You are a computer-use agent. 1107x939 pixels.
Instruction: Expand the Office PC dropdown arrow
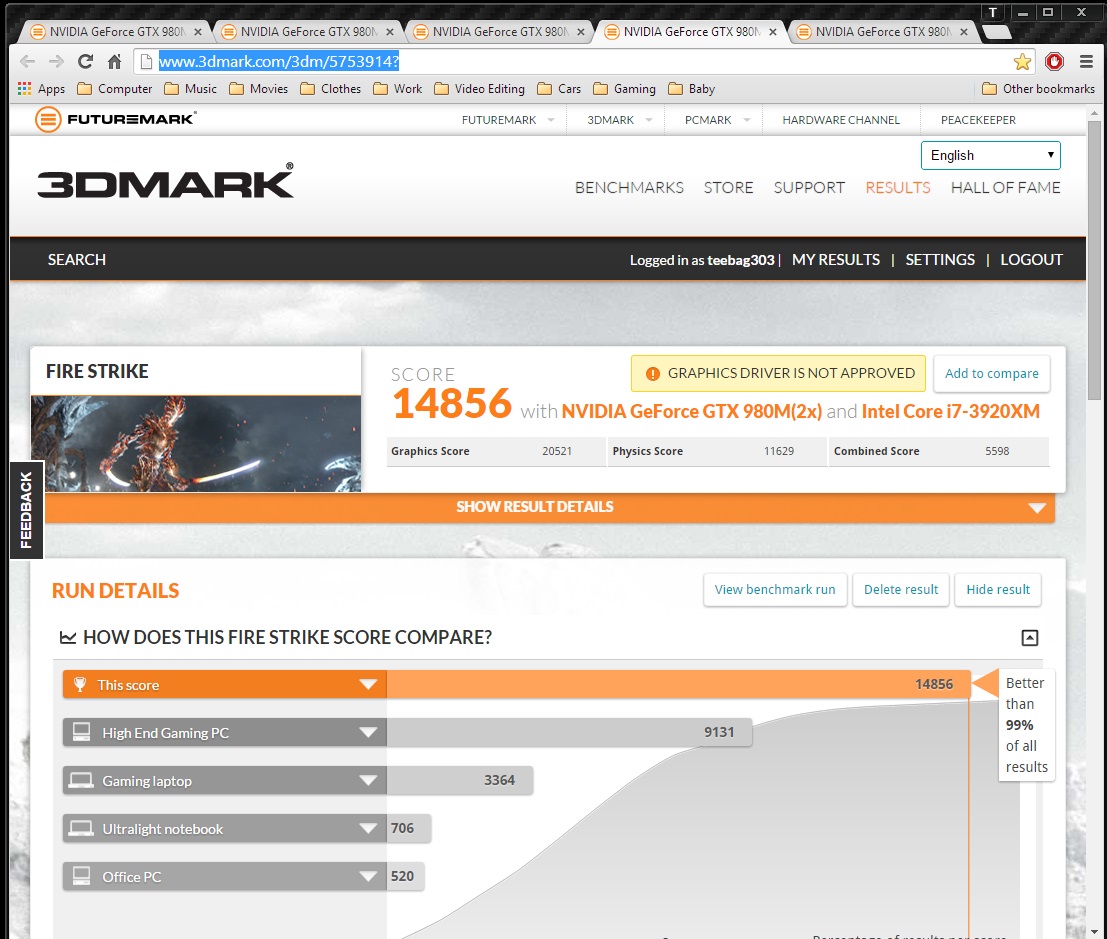click(368, 876)
